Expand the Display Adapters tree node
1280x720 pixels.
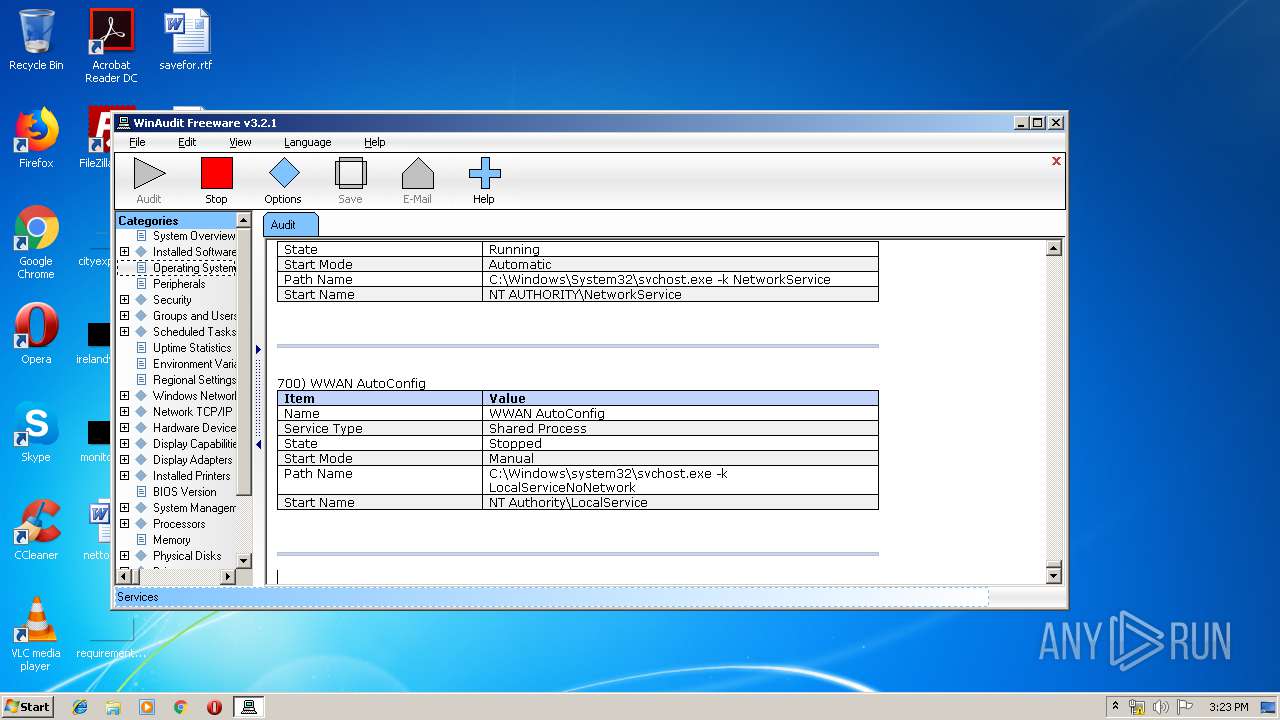pos(124,460)
